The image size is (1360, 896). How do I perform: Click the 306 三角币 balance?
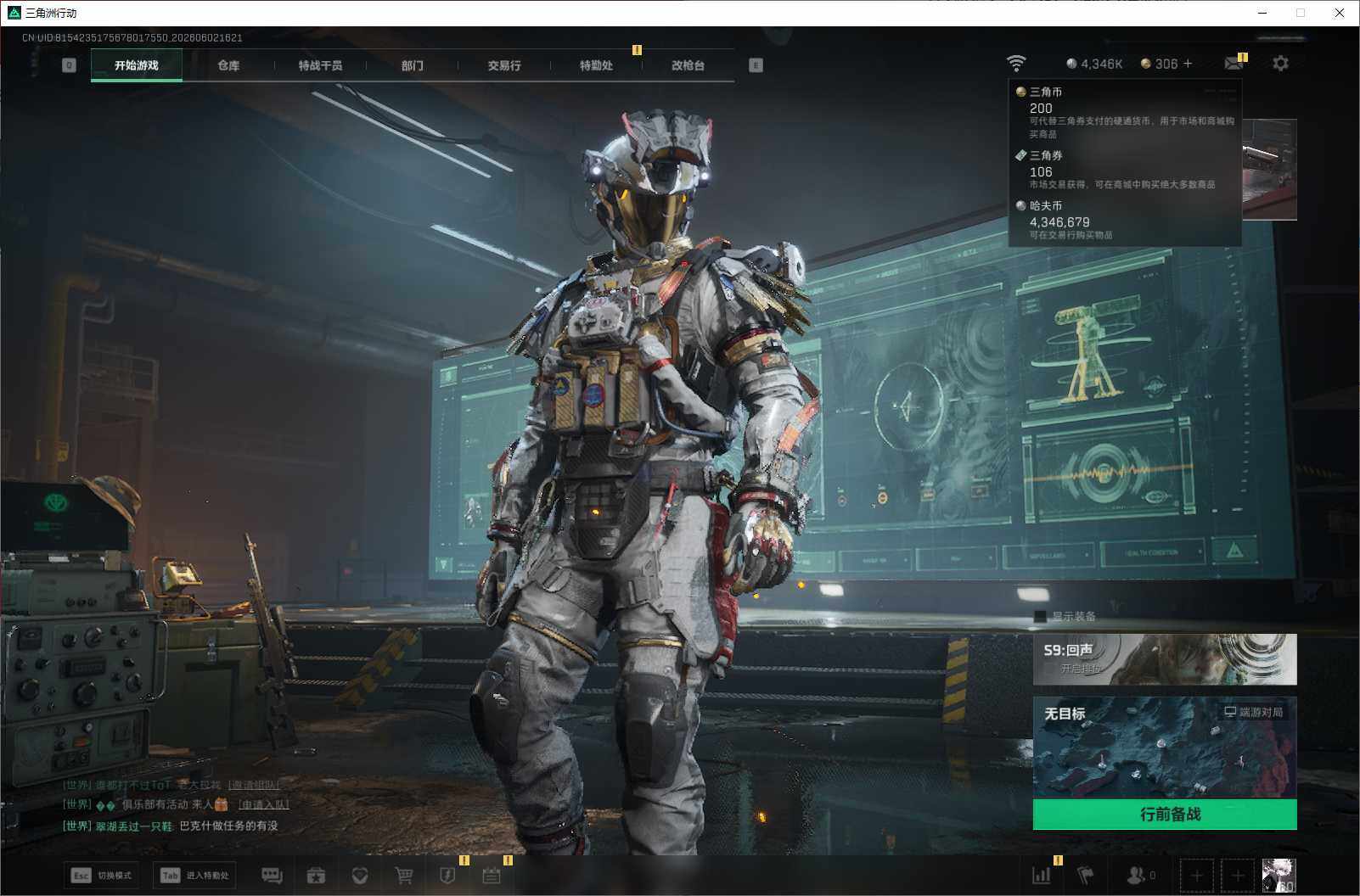pyautogui.click(x=1160, y=64)
